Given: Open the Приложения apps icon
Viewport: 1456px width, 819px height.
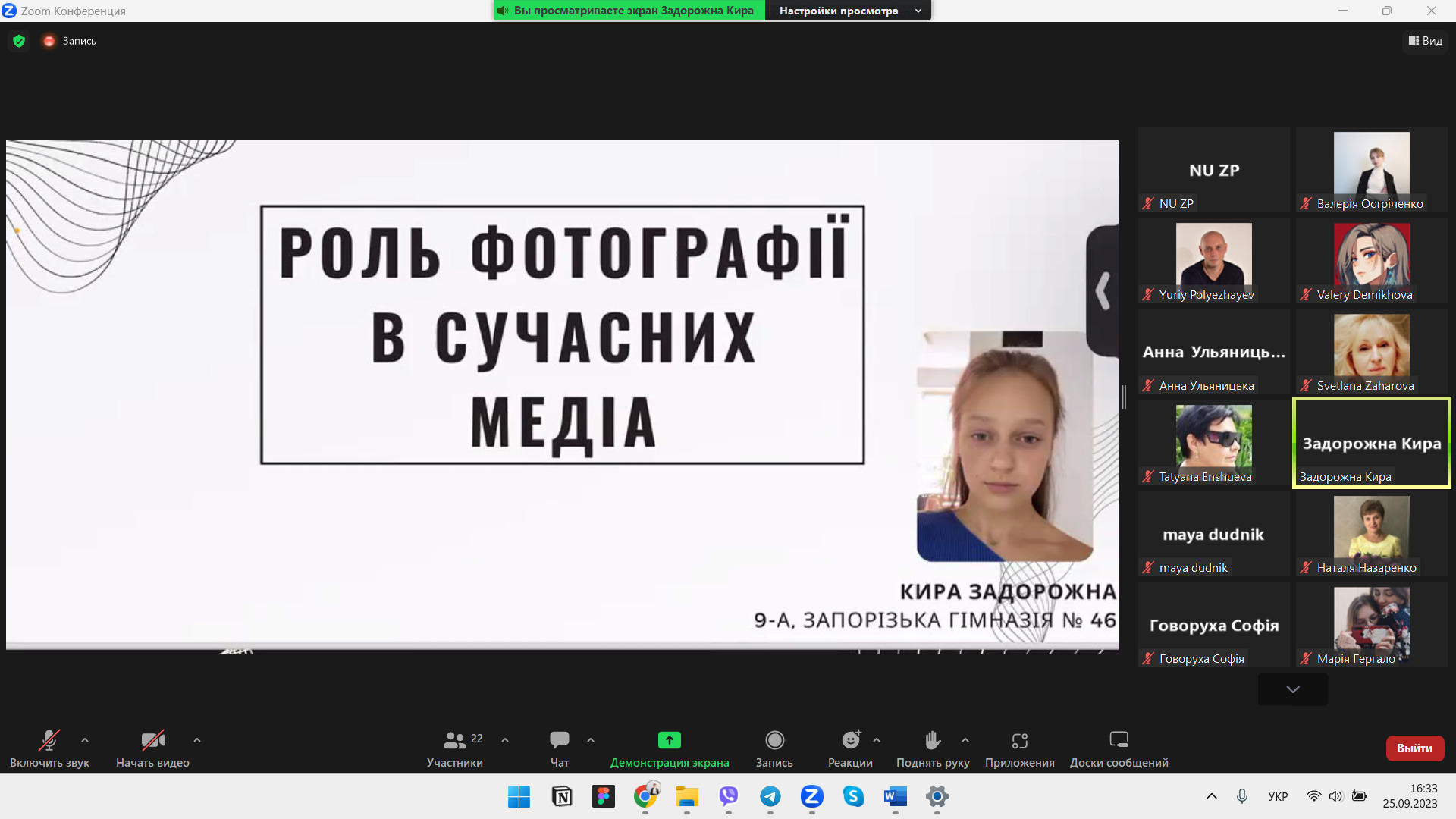Looking at the screenshot, I should pos(1019,740).
